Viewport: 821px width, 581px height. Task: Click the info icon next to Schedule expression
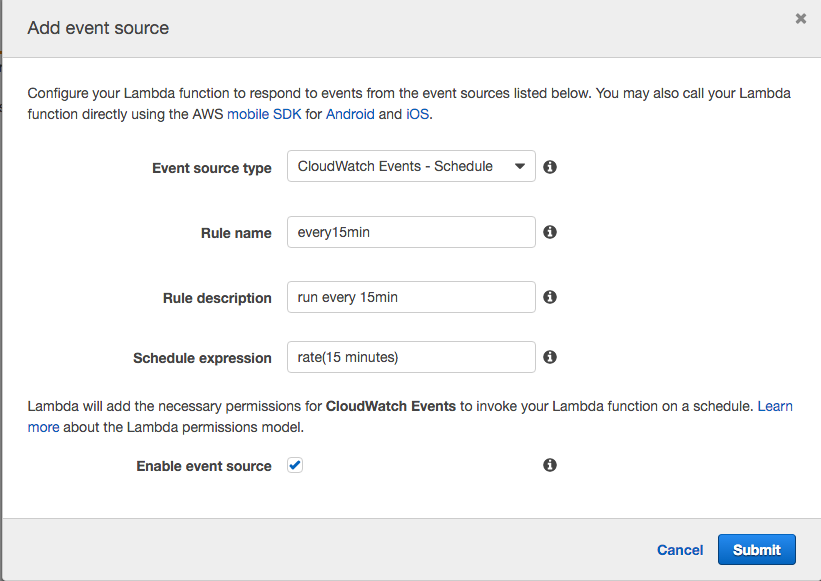coord(549,357)
